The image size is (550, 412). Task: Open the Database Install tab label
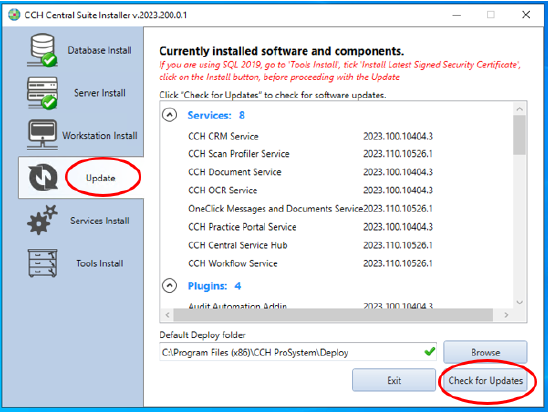point(100,50)
